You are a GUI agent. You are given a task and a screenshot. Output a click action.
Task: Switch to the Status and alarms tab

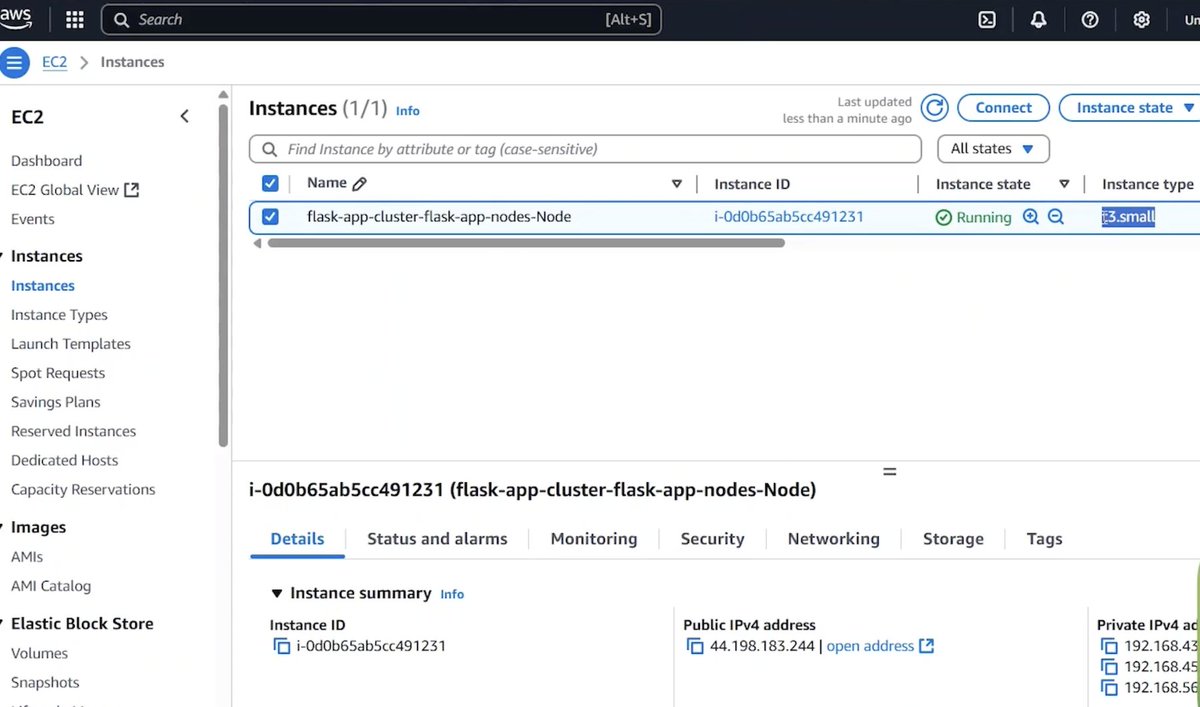click(x=437, y=539)
